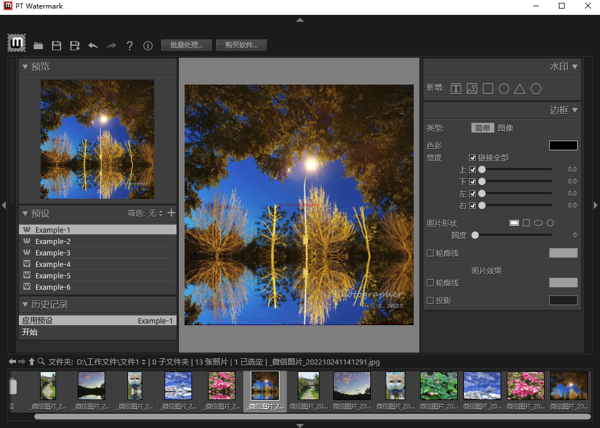Add a new preset with plus icon
600x428 pixels.
pyautogui.click(x=171, y=213)
